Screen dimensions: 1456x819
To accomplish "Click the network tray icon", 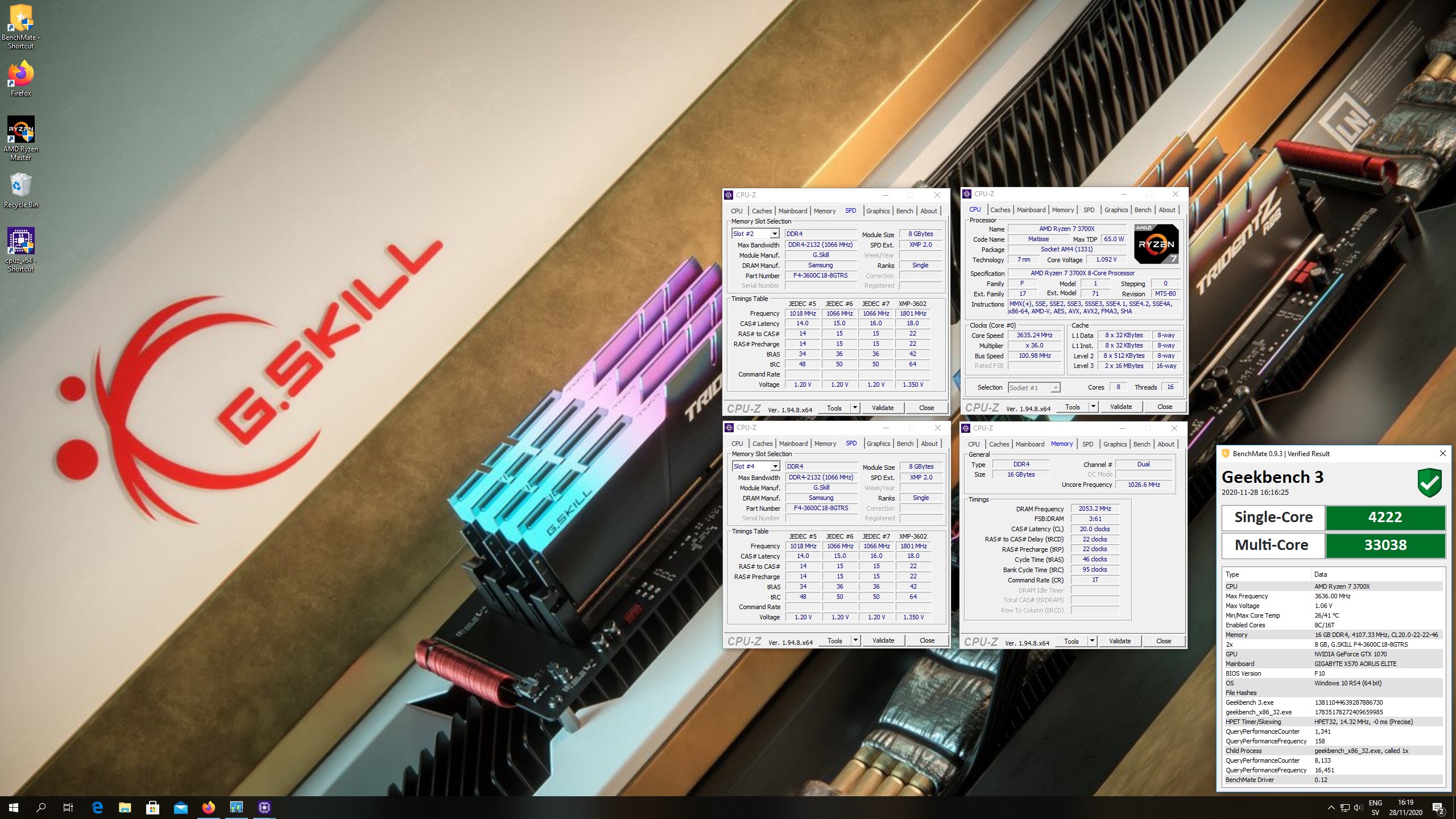I will click(1345, 808).
